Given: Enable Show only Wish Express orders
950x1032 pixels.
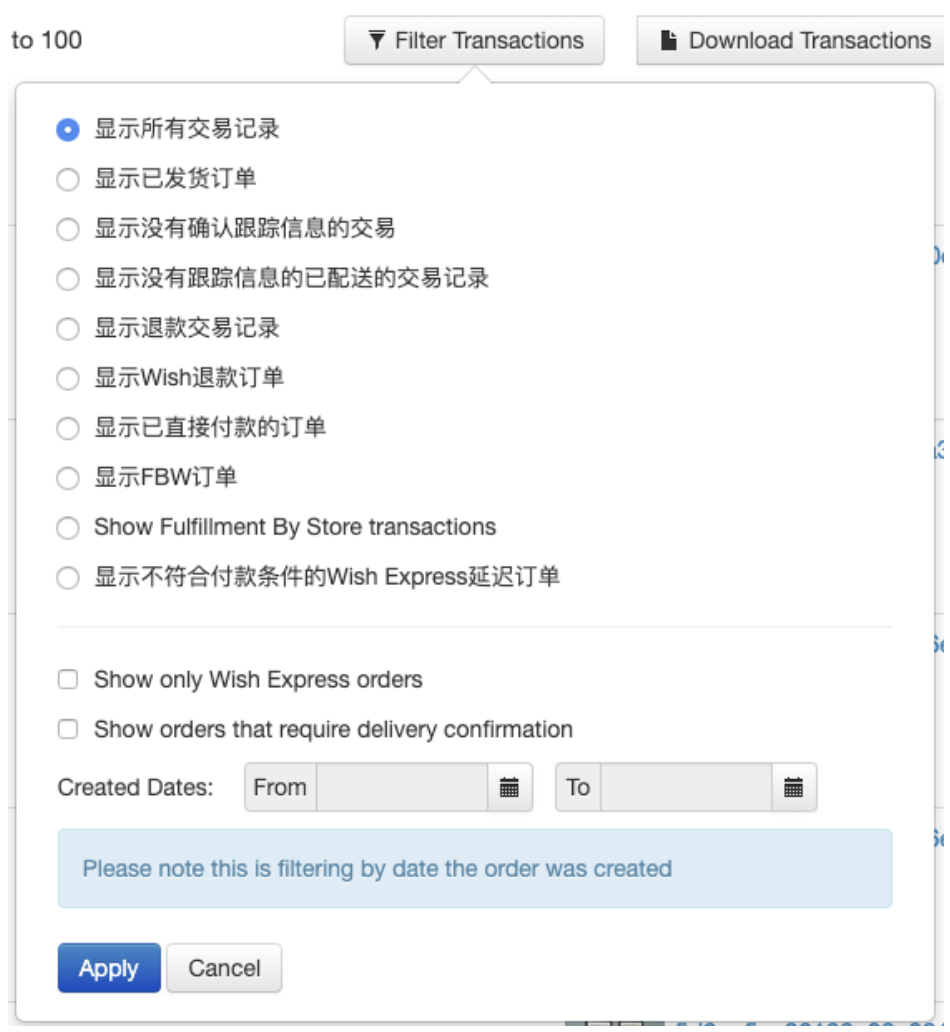Looking at the screenshot, I should tap(67, 679).
